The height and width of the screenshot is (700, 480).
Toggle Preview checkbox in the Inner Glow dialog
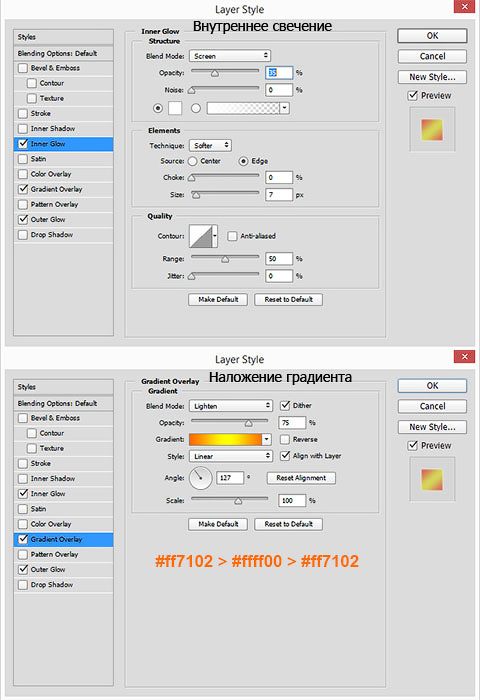(x=413, y=96)
